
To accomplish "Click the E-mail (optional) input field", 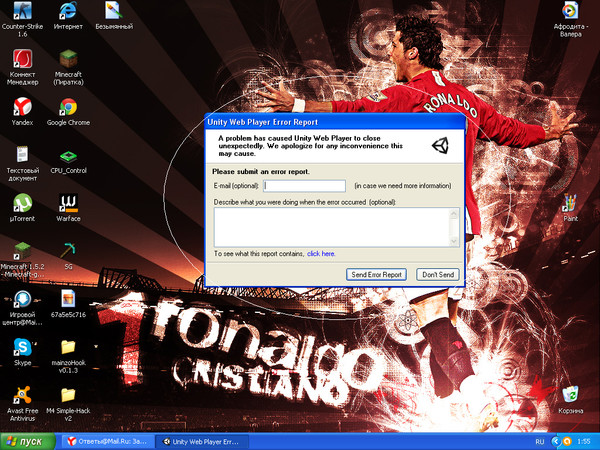I will [x=305, y=186].
